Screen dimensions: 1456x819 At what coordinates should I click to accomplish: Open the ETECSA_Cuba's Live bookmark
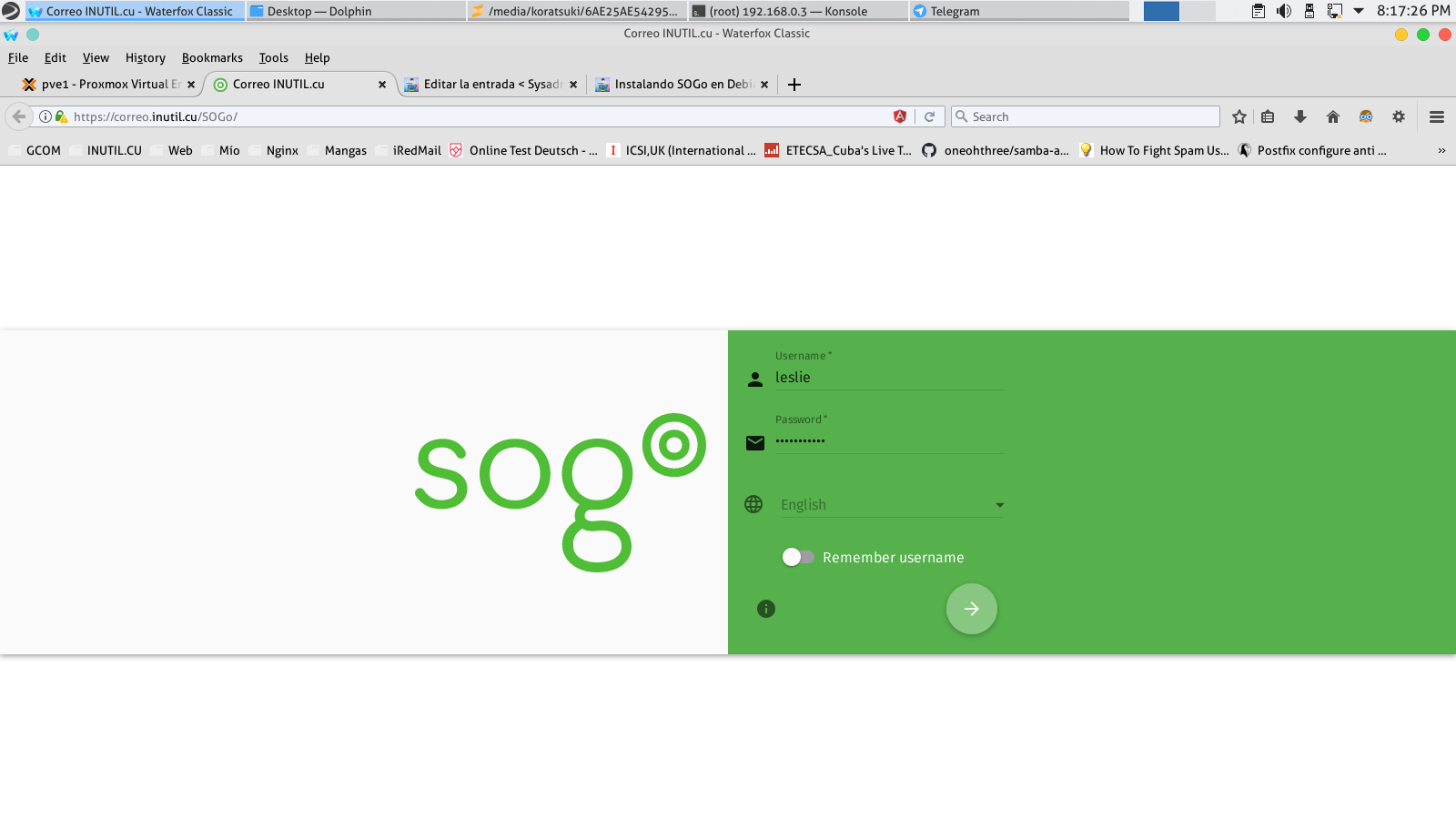click(838, 151)
